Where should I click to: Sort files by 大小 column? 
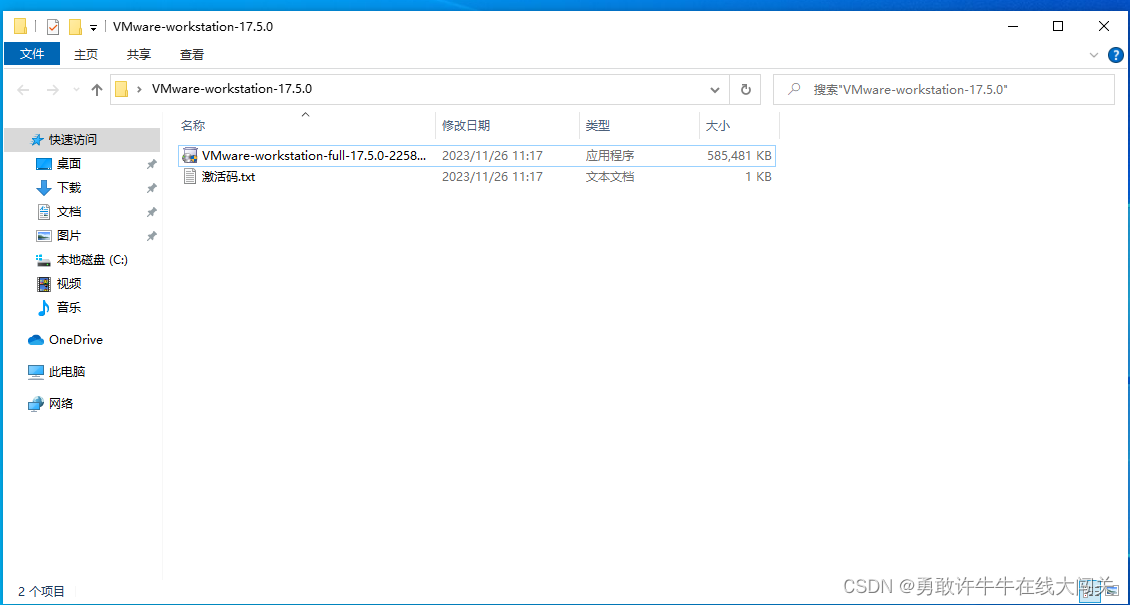[x=717, y=125]
